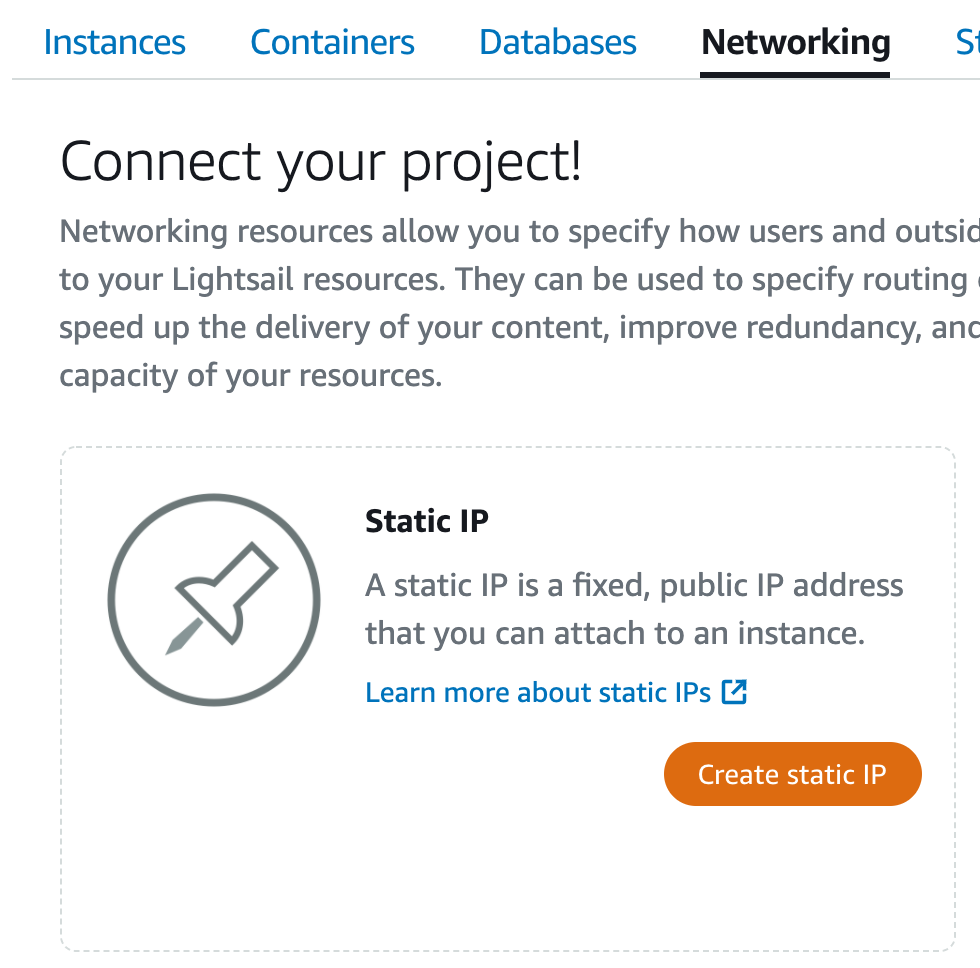Viewport: 980px width, 968px height.
Task: Click the line starting to your Lightsail resources
Action: click(x=519, y=279)
